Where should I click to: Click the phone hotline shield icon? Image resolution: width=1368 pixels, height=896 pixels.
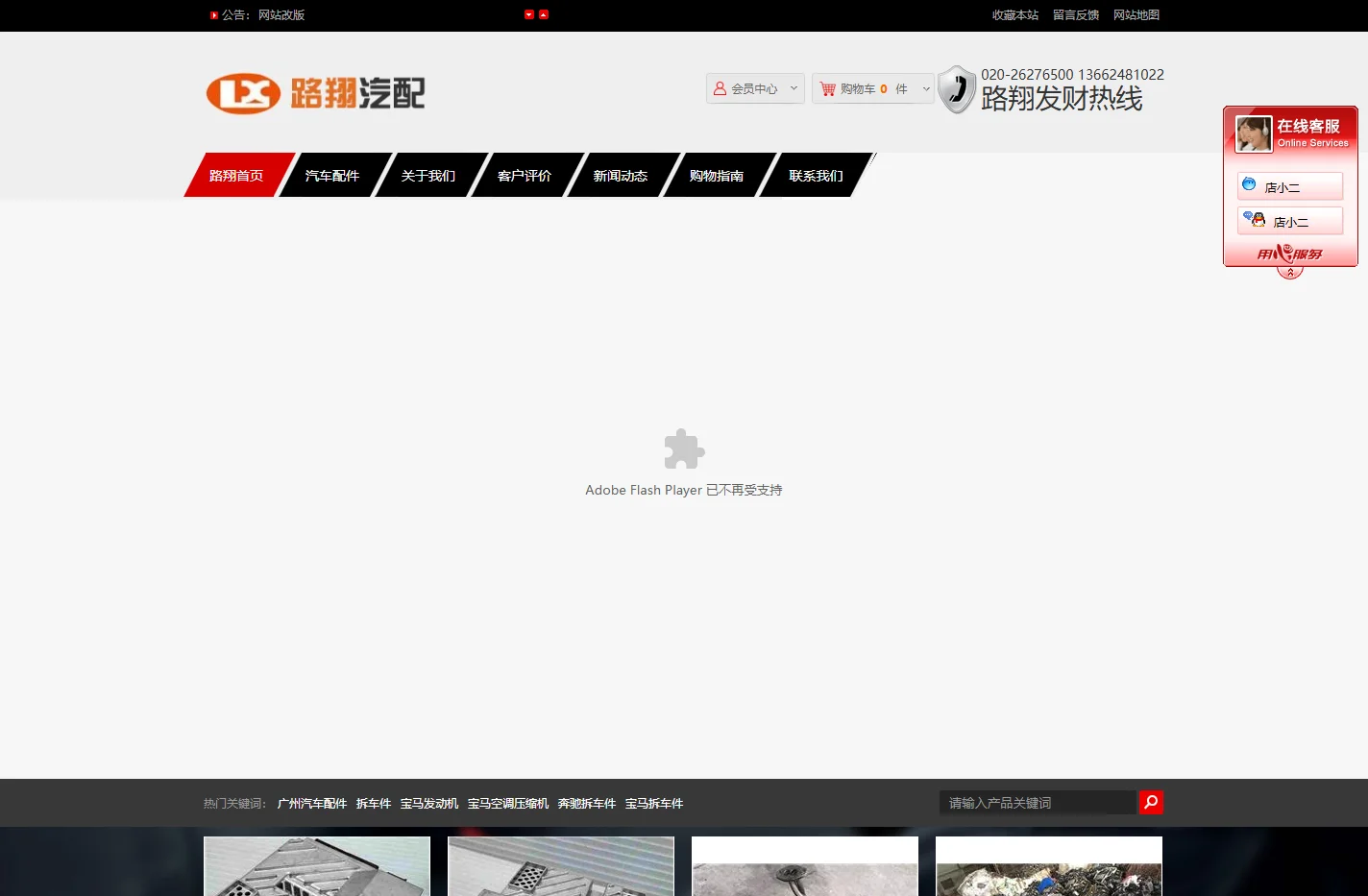coord(957,89)
